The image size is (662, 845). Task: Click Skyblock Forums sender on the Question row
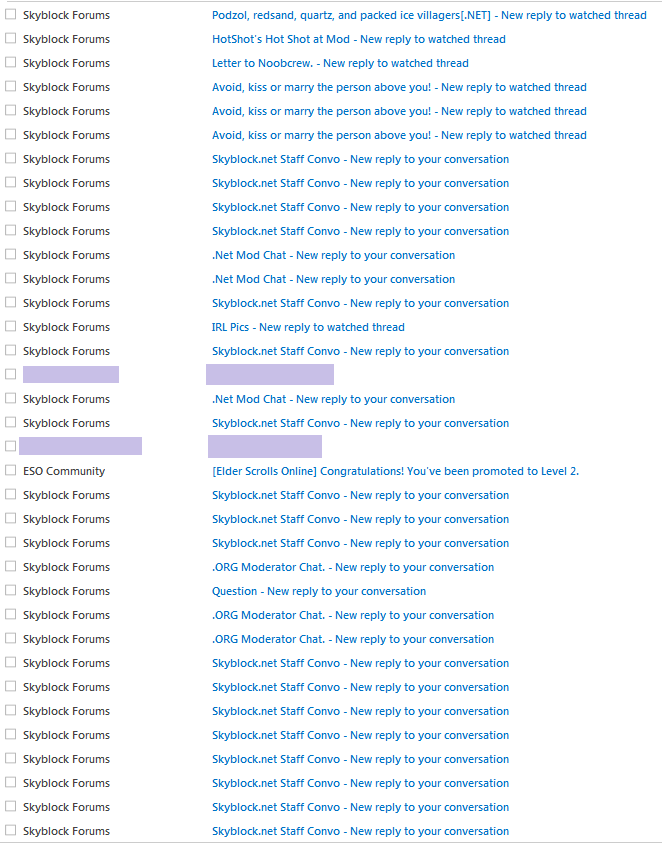(x=66, y=591)
